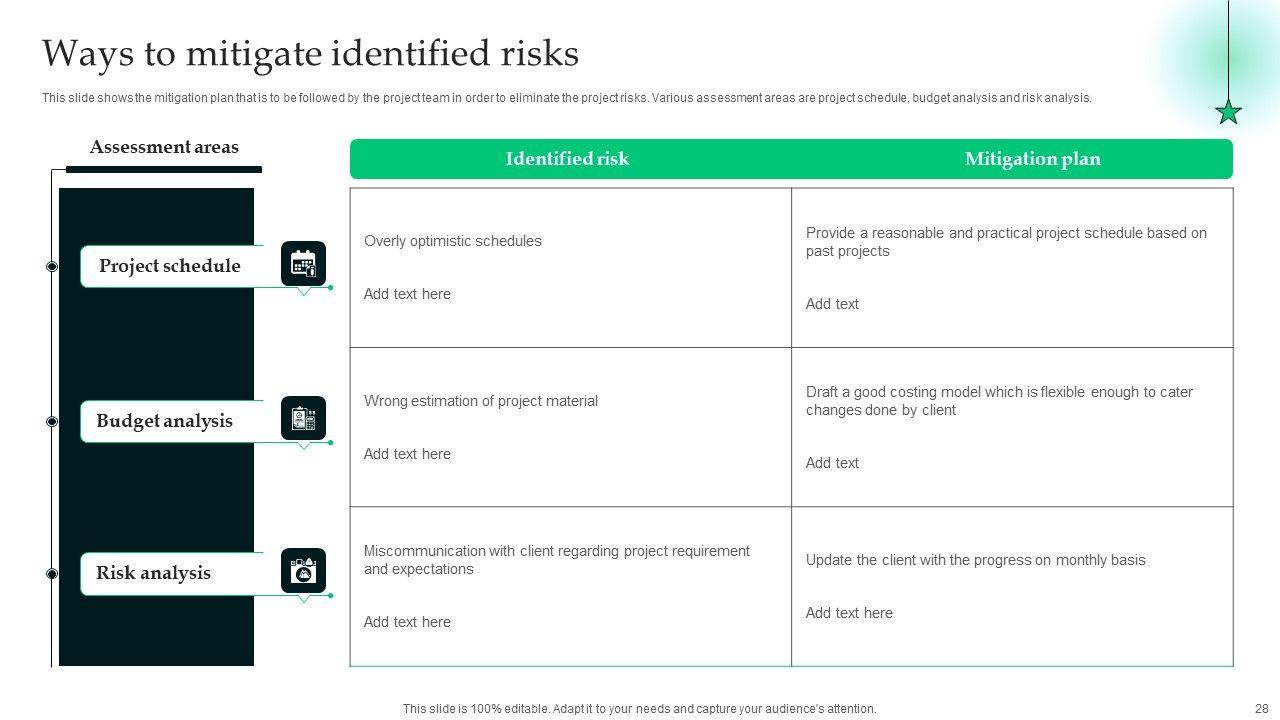Click the Budget analysis calculator icon
The image size is (1280, 720).
click(303, 419)
